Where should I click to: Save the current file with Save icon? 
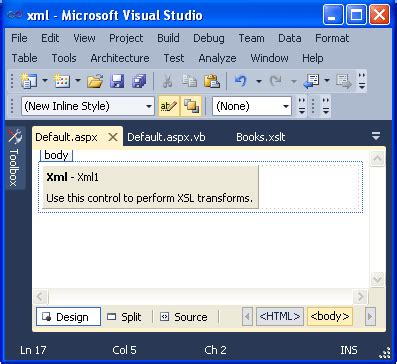[x=117, y=81]
